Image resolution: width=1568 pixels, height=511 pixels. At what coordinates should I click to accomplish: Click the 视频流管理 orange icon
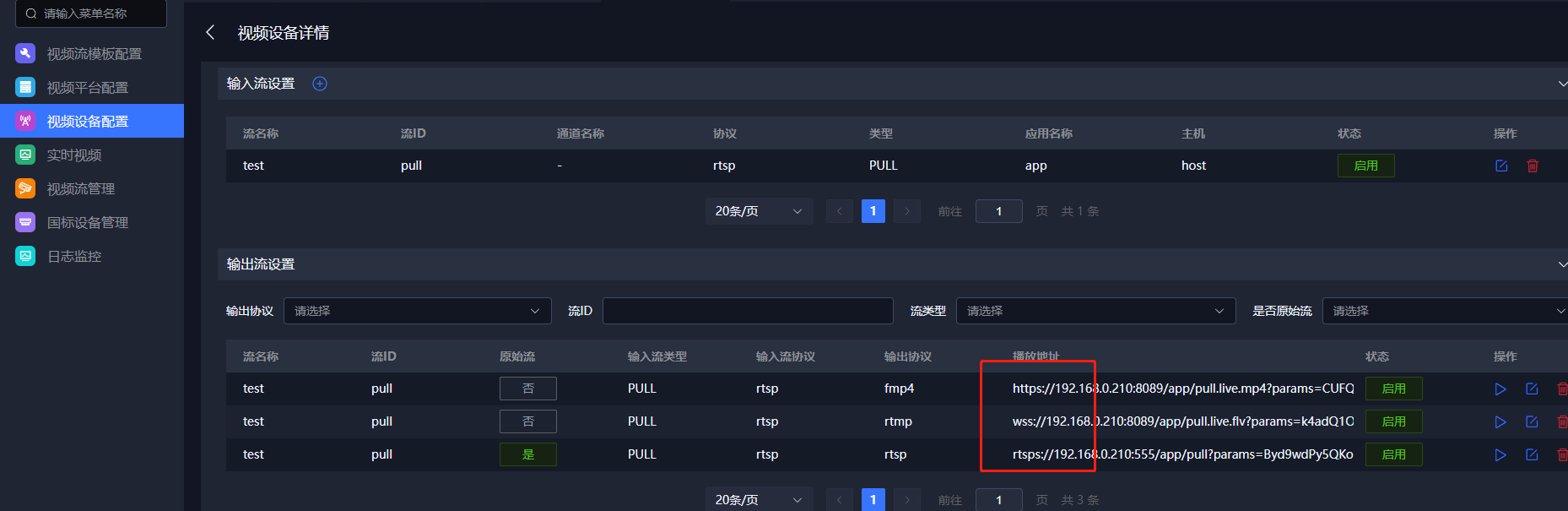tap(25, 188)
